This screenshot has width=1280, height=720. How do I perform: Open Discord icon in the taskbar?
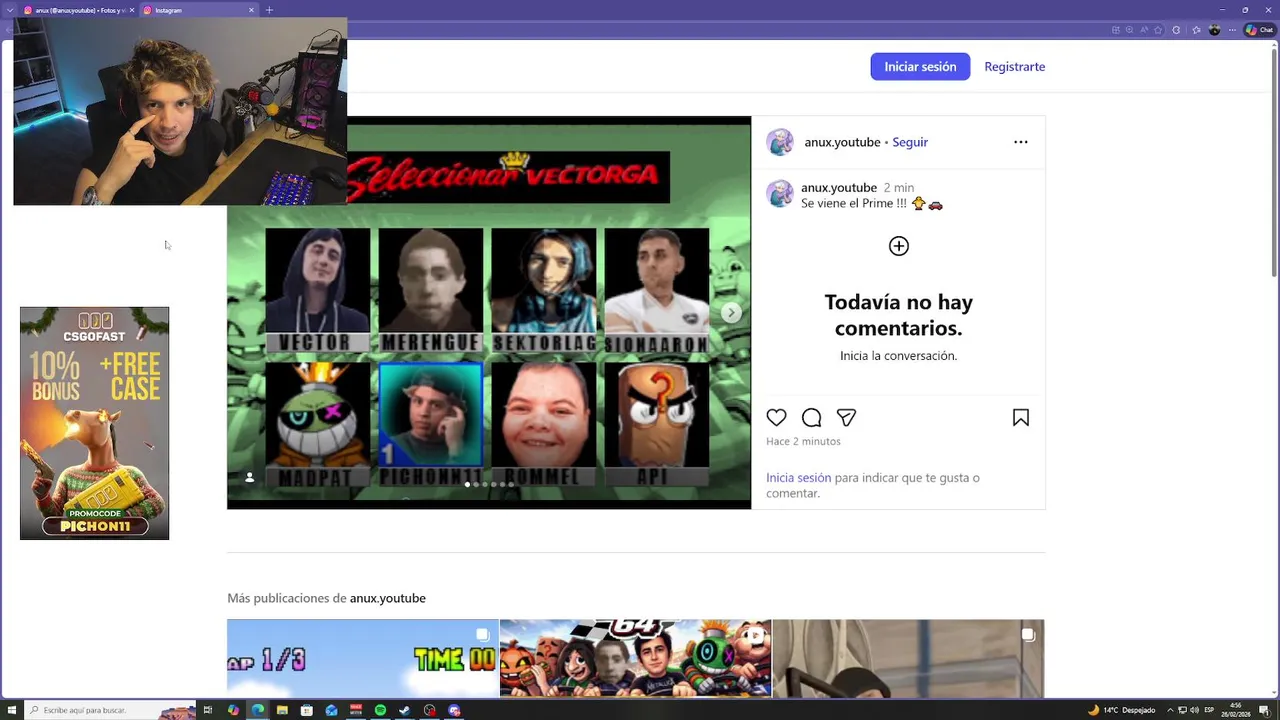pyautogui.click(x=453, y=710)
